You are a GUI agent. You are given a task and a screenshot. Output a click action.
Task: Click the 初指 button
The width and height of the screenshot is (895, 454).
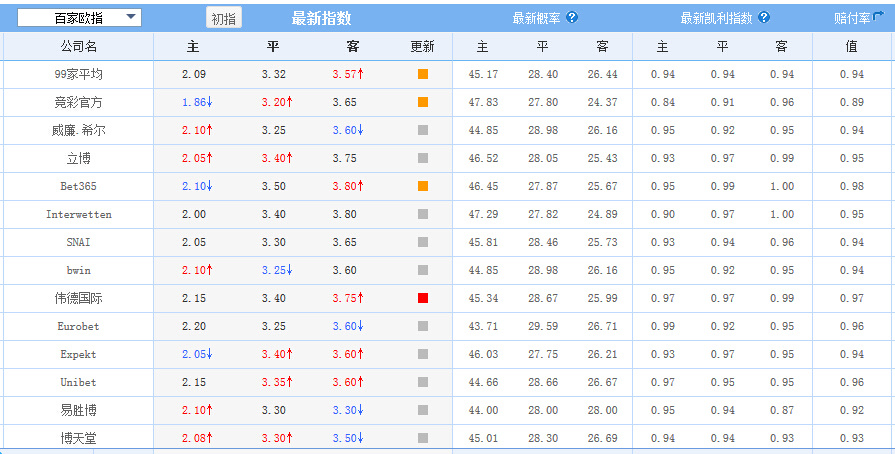(224, 18)
